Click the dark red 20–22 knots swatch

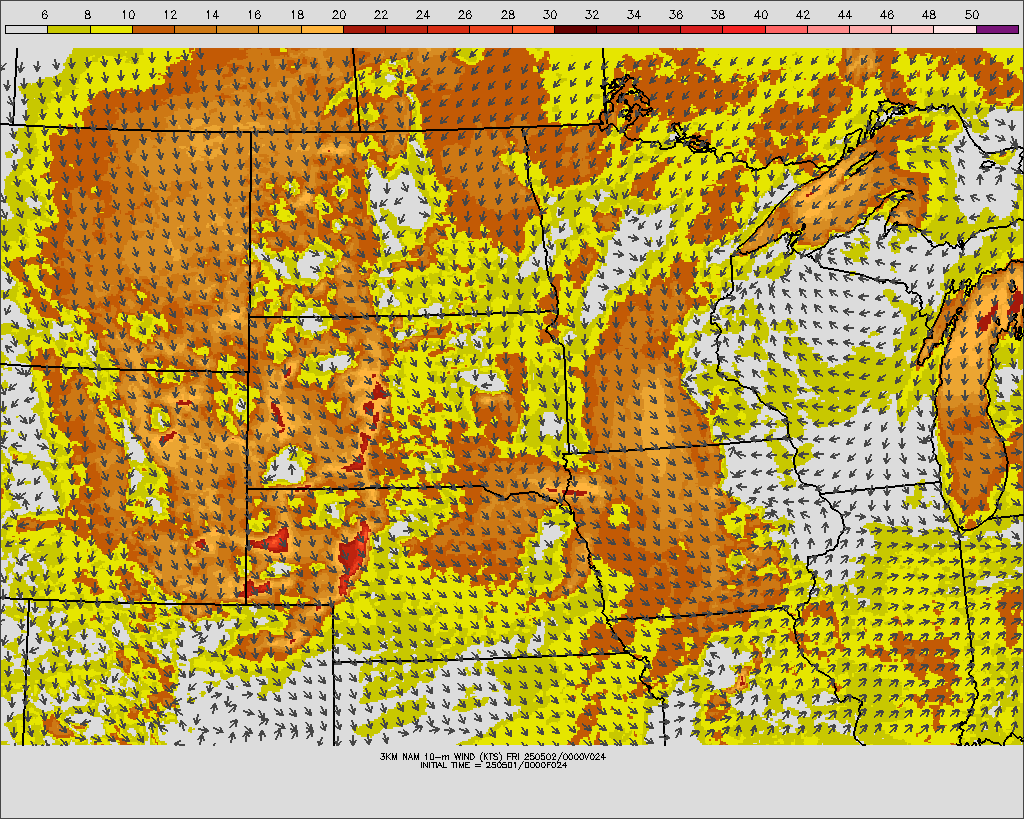pos(364,29)
